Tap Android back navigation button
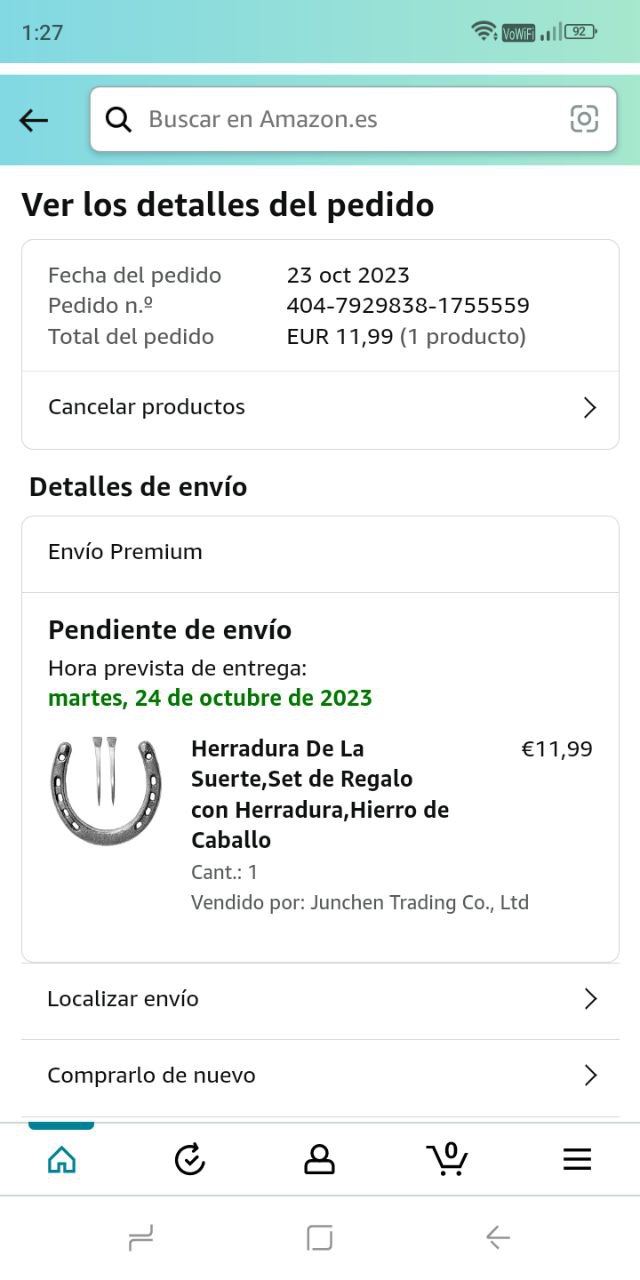 coord(498,1238)
